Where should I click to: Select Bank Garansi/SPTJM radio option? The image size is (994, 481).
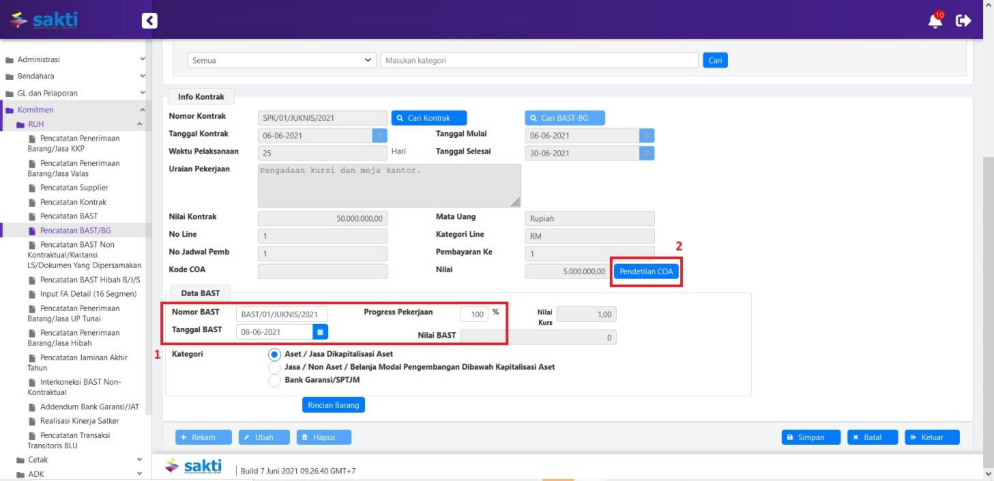275,380
